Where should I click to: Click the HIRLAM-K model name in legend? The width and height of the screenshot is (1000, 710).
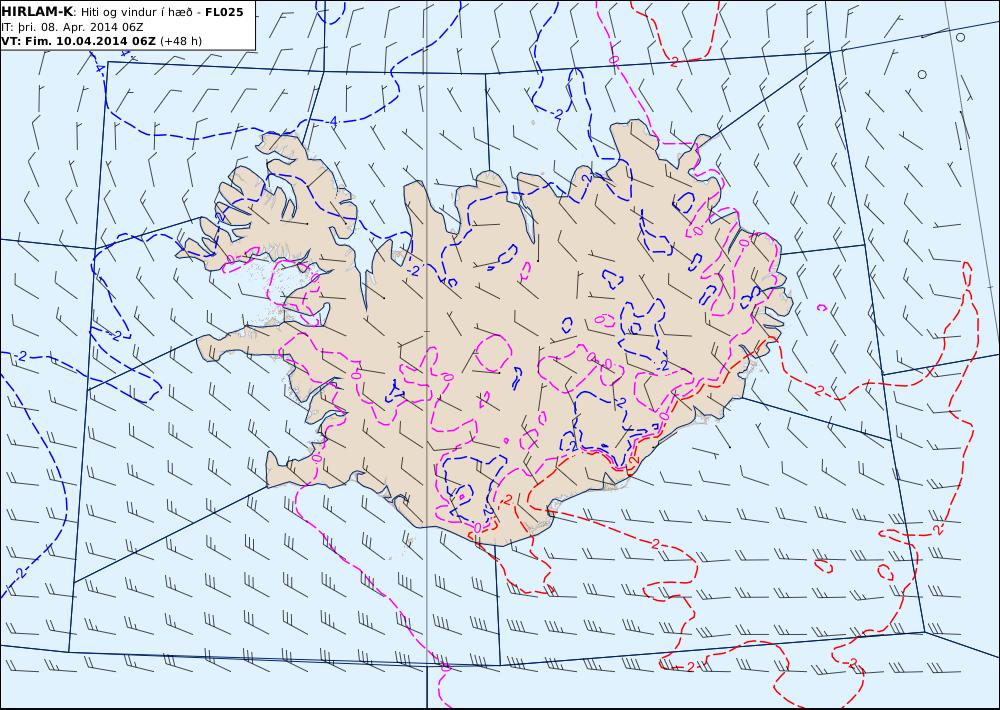coord(37,12)
